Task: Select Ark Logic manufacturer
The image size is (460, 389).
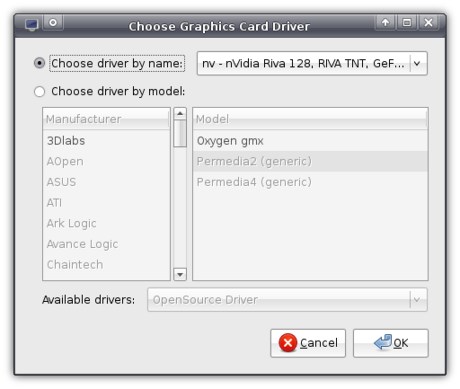Action: pyautogui.click(x=107, y=223)
